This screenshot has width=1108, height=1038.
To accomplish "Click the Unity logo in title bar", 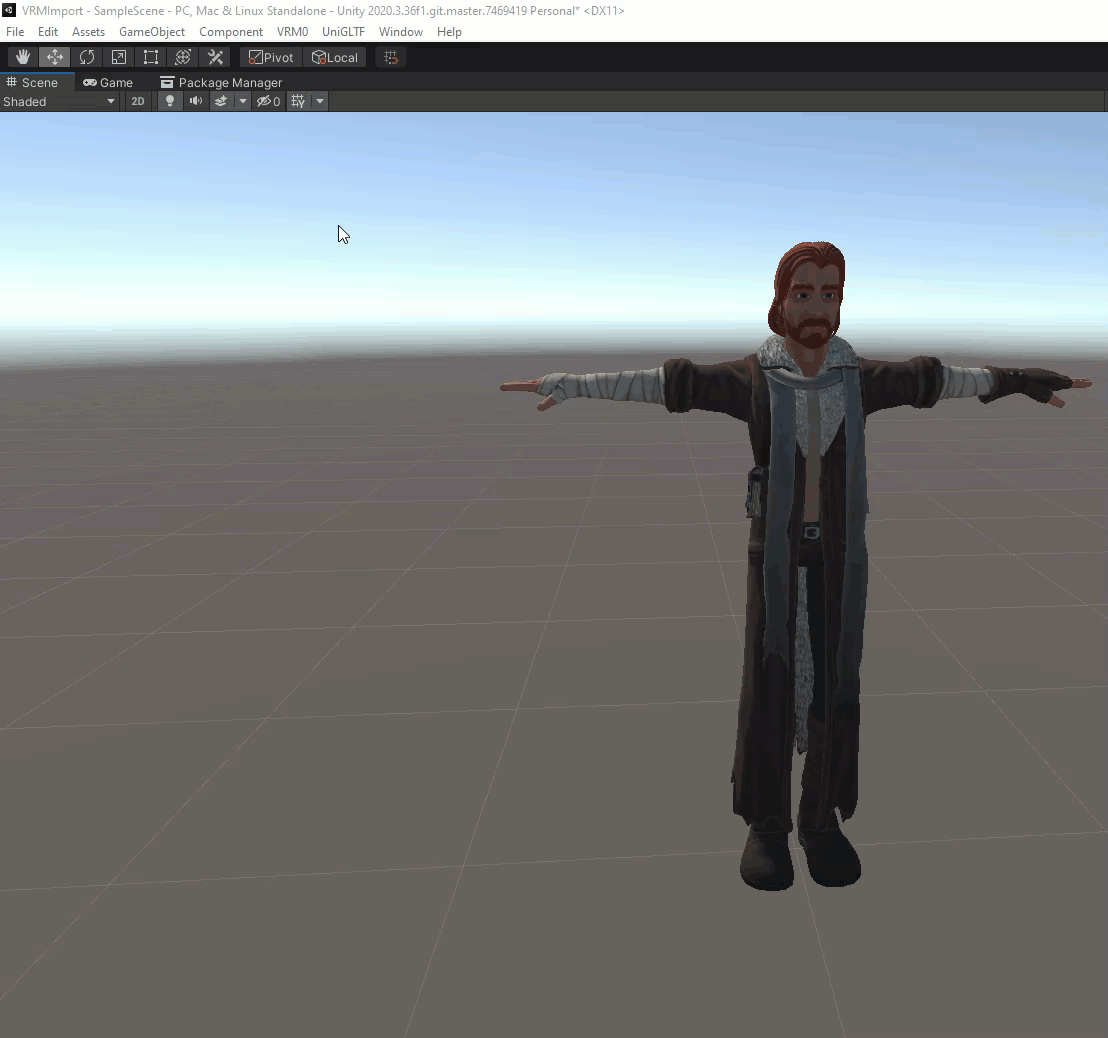I will tap(9, 10).
